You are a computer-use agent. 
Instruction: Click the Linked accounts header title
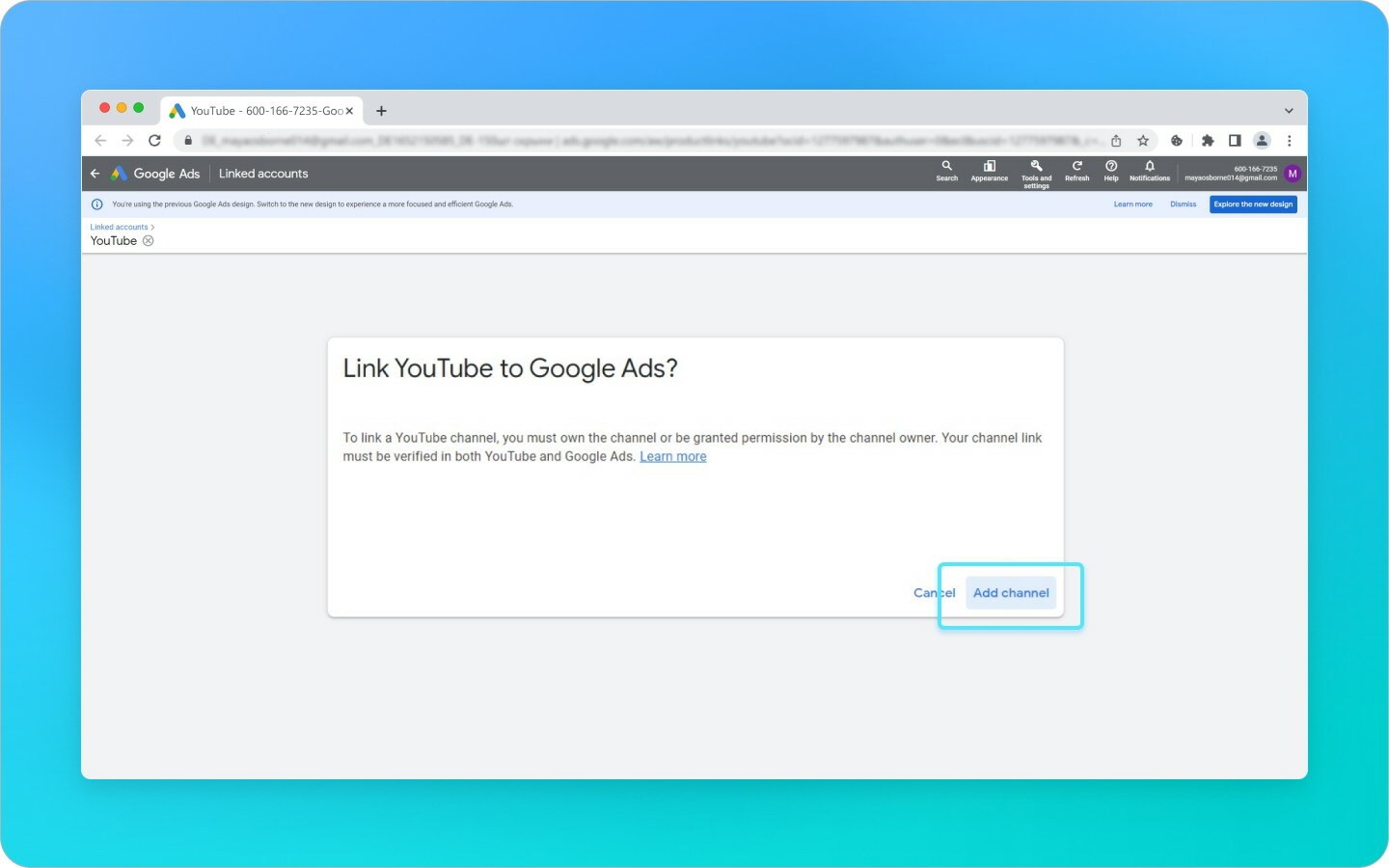(x=263, y=174)
